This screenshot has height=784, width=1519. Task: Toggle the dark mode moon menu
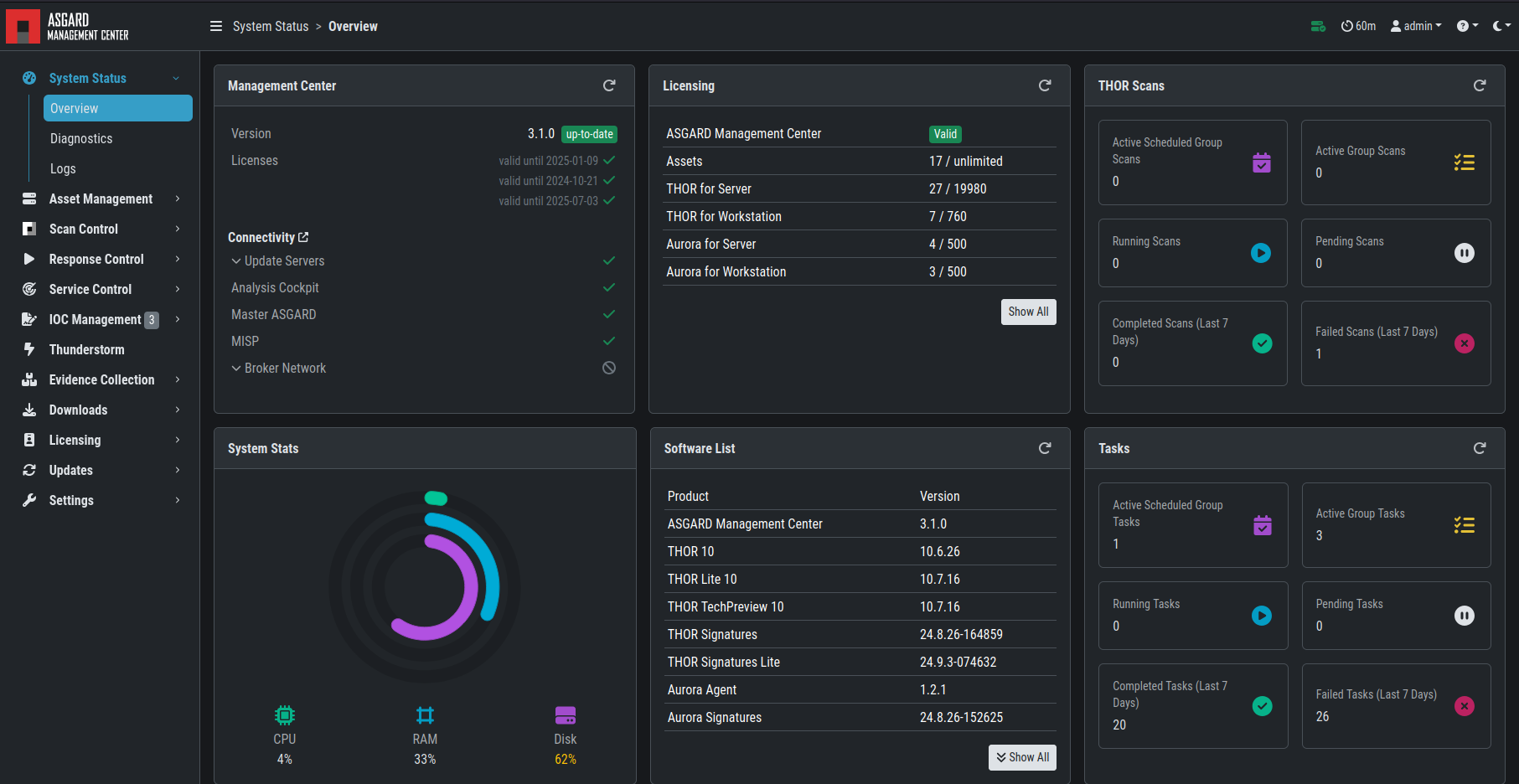click(x=1501, y=26)
